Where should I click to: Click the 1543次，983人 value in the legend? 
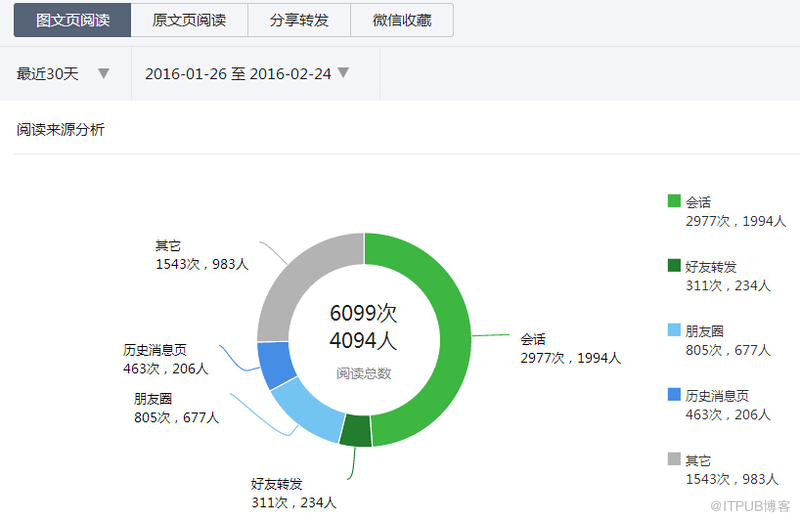tap(732, 480)
